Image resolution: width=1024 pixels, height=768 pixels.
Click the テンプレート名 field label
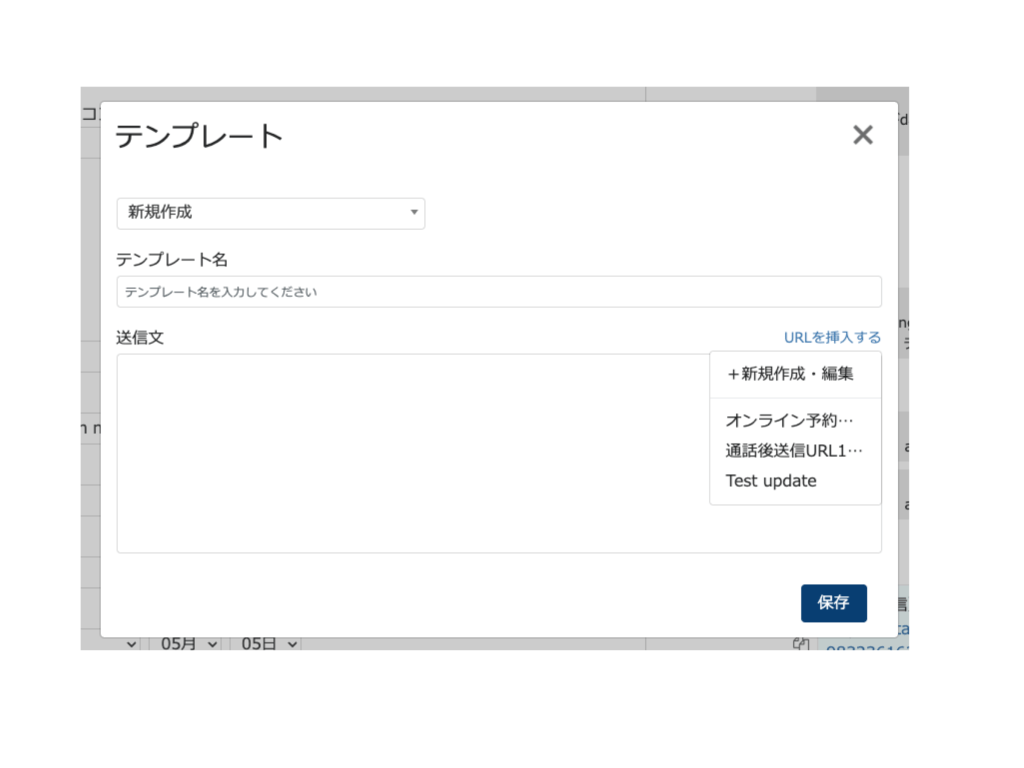pyautogui.click(x=172, y=260)
